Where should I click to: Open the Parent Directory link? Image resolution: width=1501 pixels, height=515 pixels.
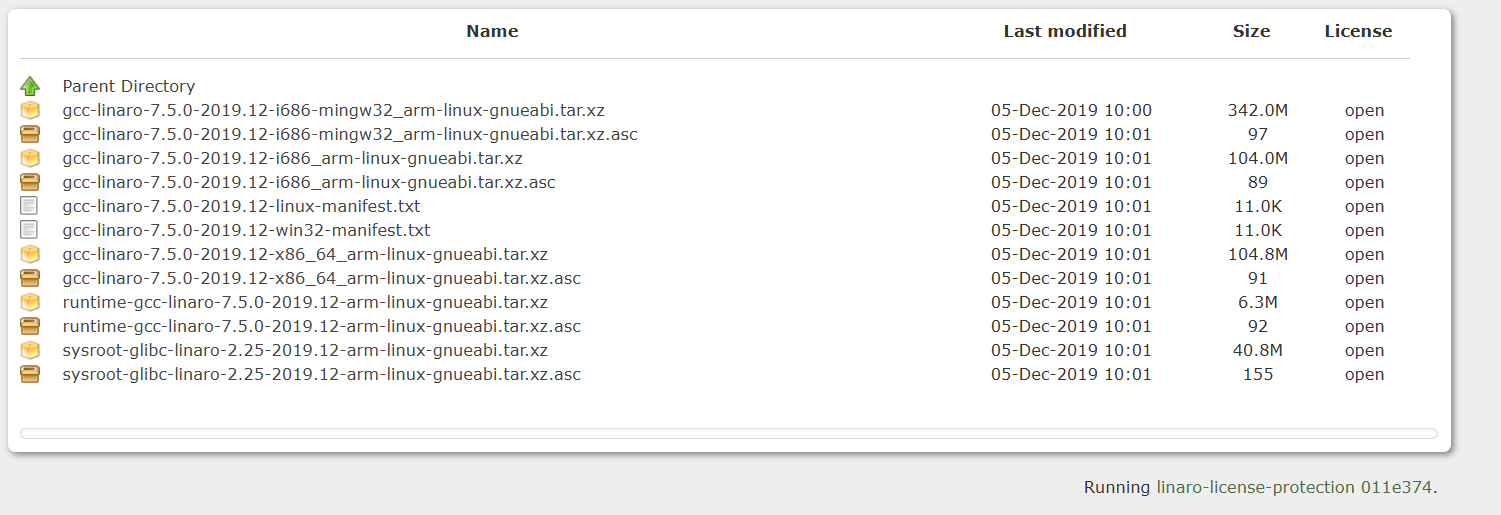pyautogui.click(x=129, y=86)
